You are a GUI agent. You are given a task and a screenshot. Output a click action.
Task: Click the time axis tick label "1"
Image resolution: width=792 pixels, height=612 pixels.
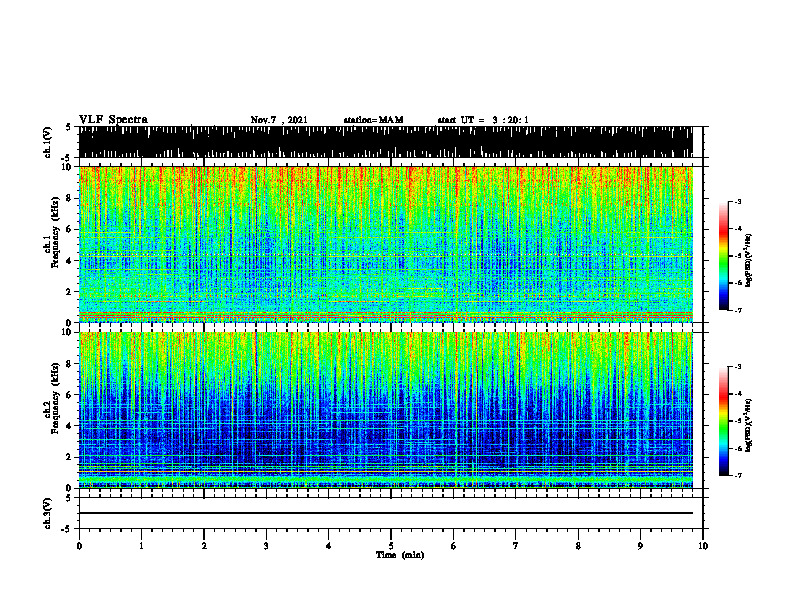pos(141,546)
